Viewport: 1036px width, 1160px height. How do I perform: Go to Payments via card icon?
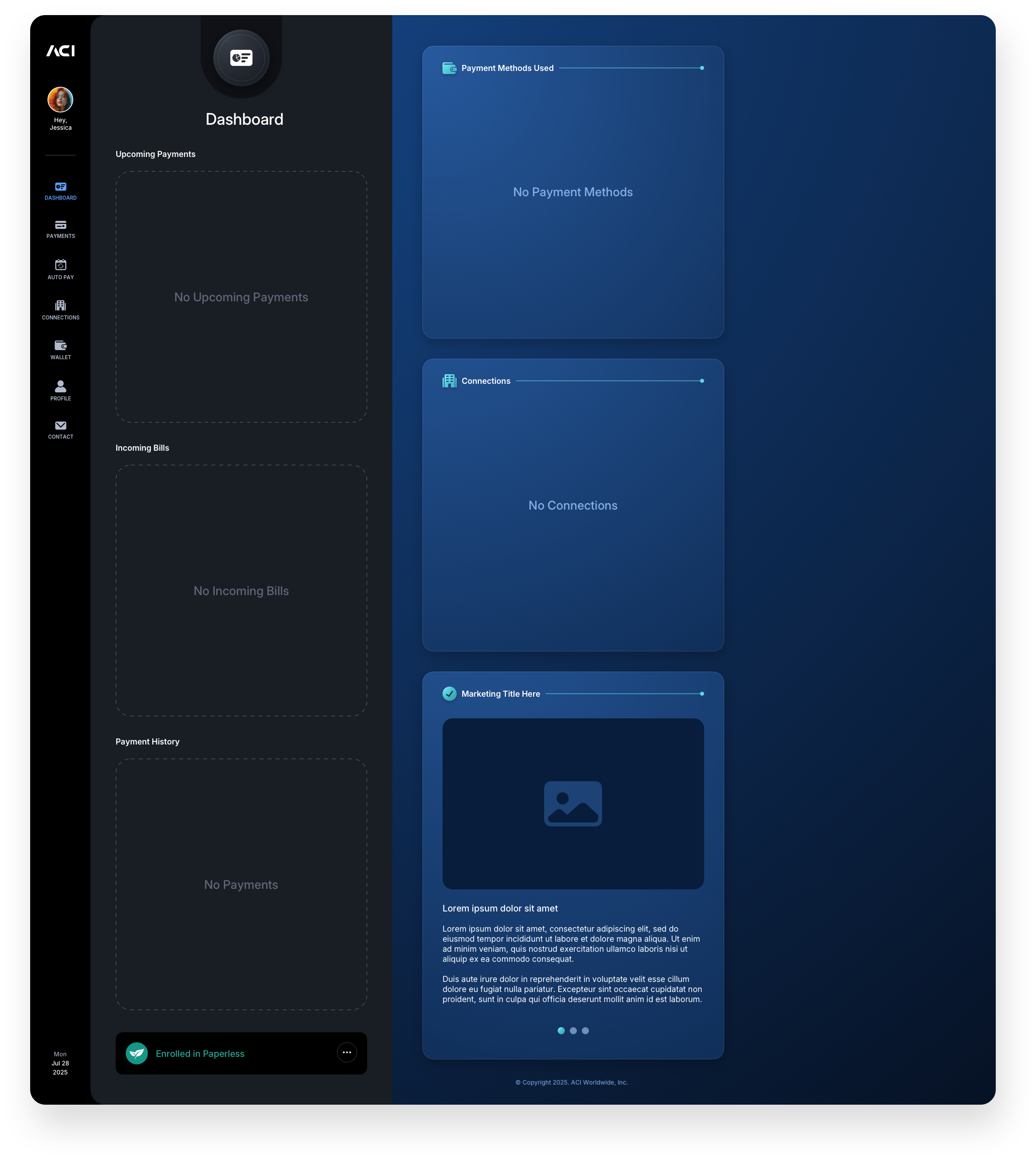60,225
